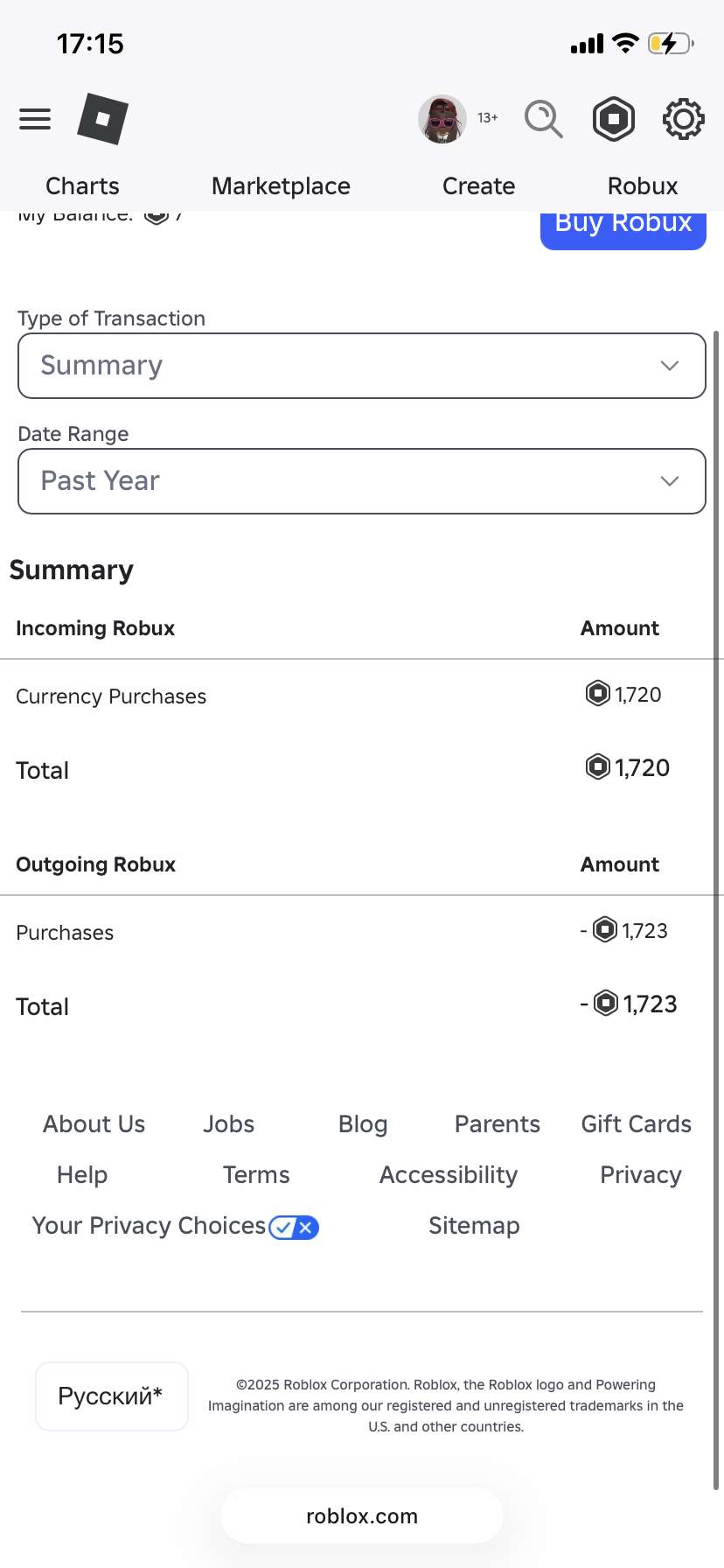The width and height of the screenshot is (724, 1568).
Task: Open the hamburger navigation menu
Action: (x=35, y=119)
